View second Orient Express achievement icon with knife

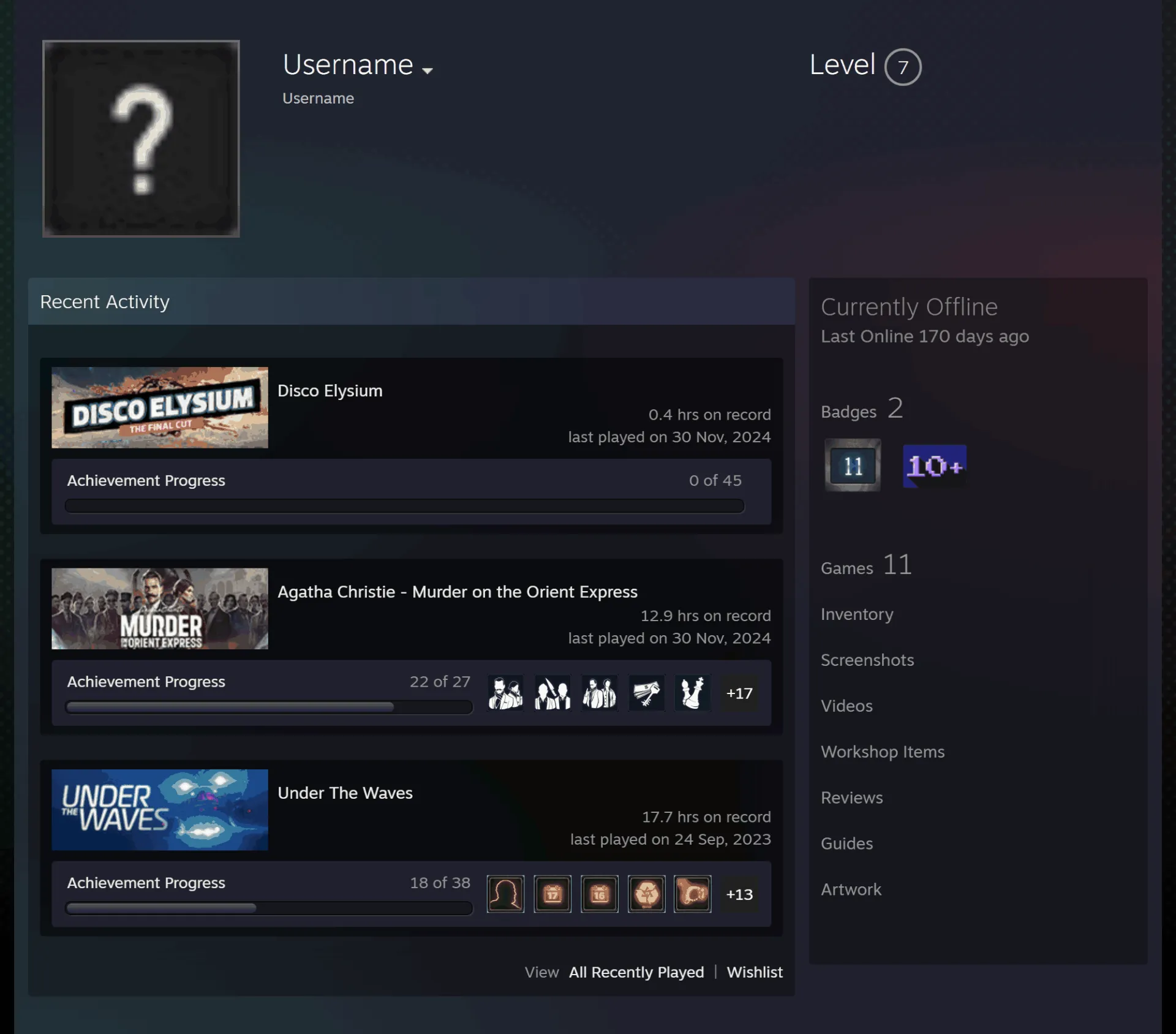[x=552, y=693]
